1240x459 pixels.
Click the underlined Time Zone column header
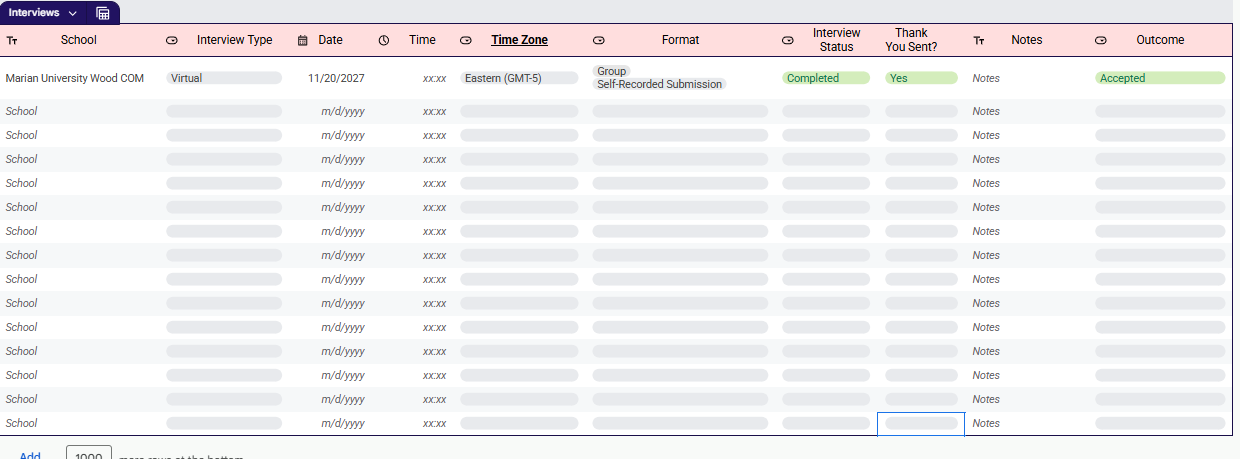point(519,40)
